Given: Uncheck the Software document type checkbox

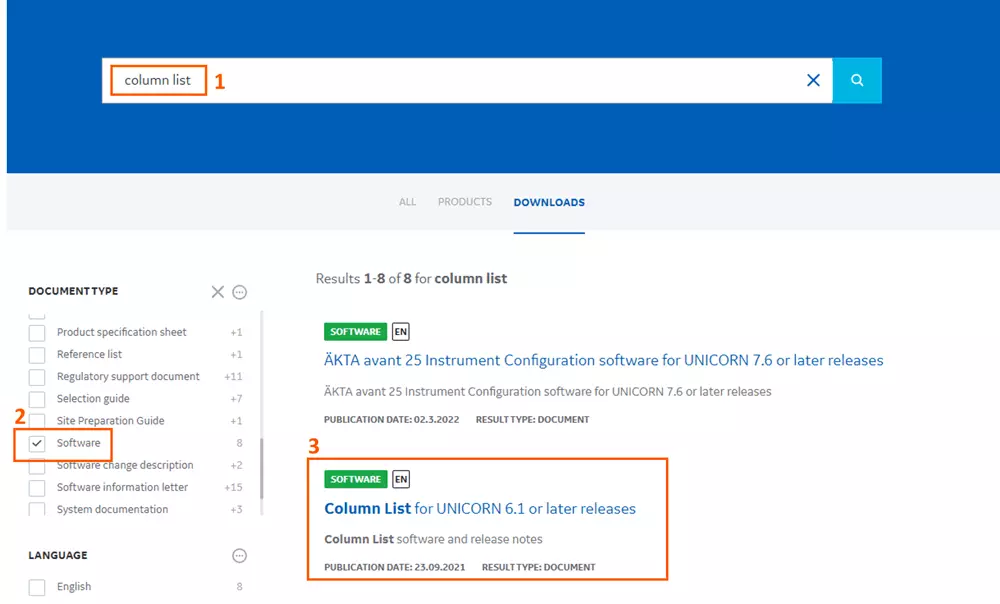Looking at the screenshot, I should 37,443.
